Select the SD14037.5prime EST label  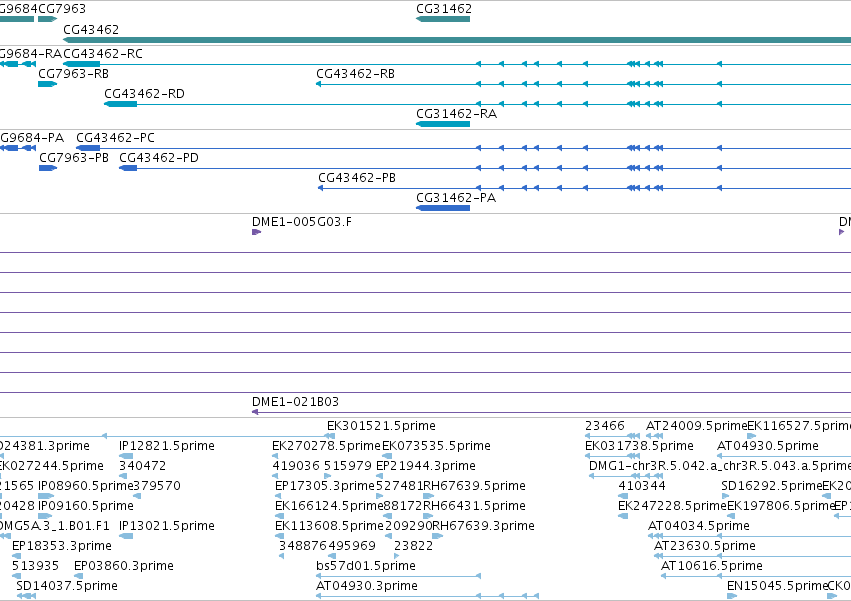click(67, 586)
